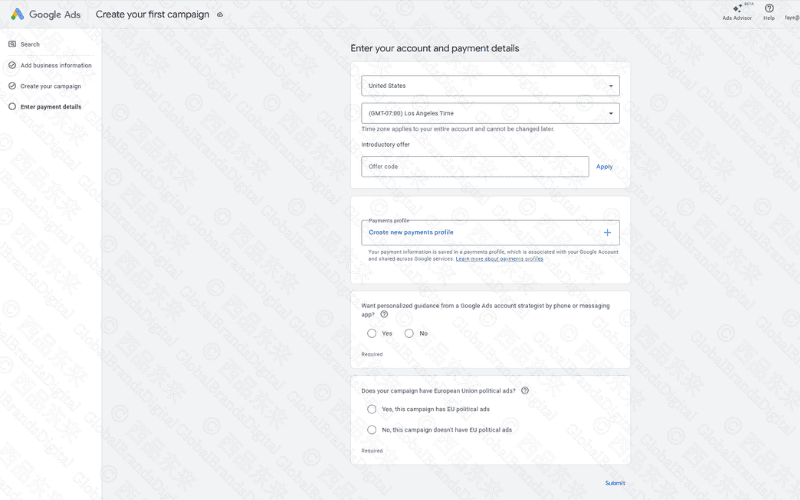
Task: Go to Add business information step
Action: coord(55,65)
